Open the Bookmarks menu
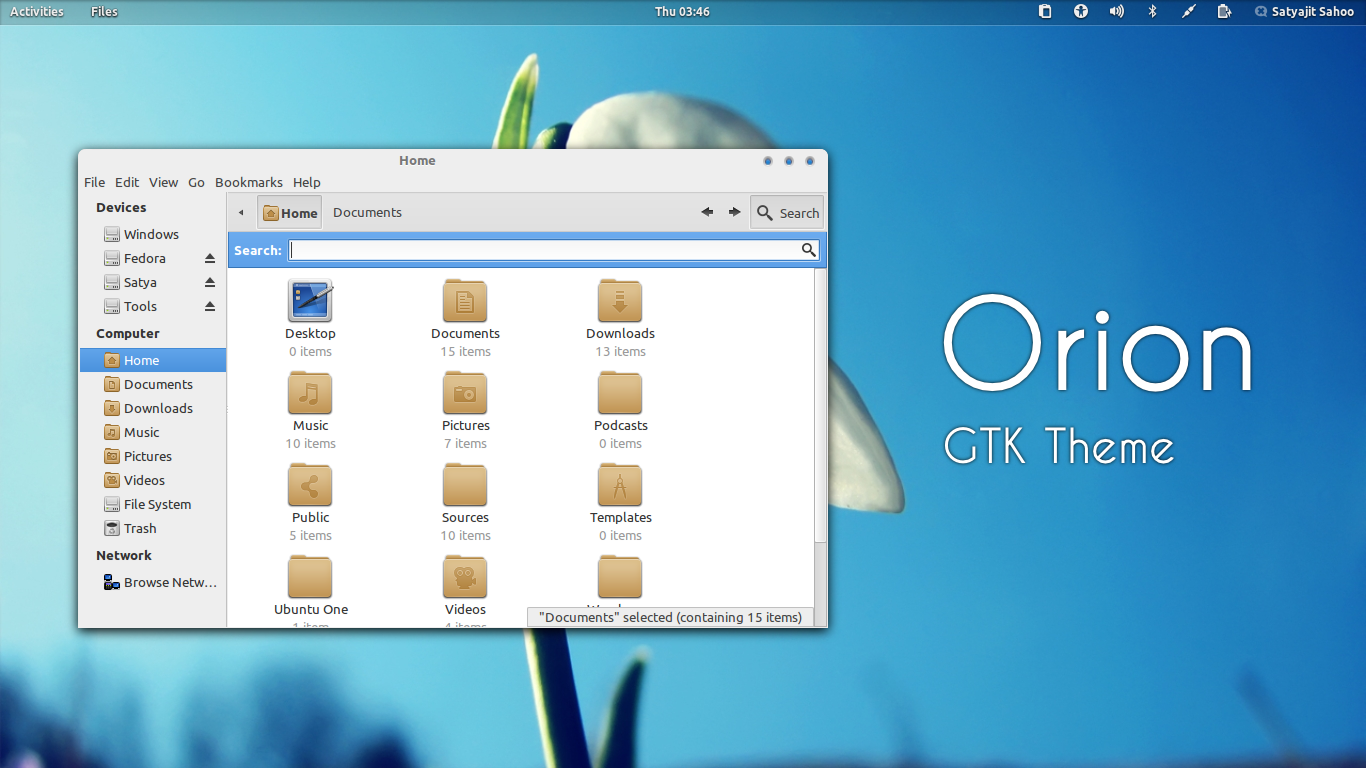 (249, 183)
